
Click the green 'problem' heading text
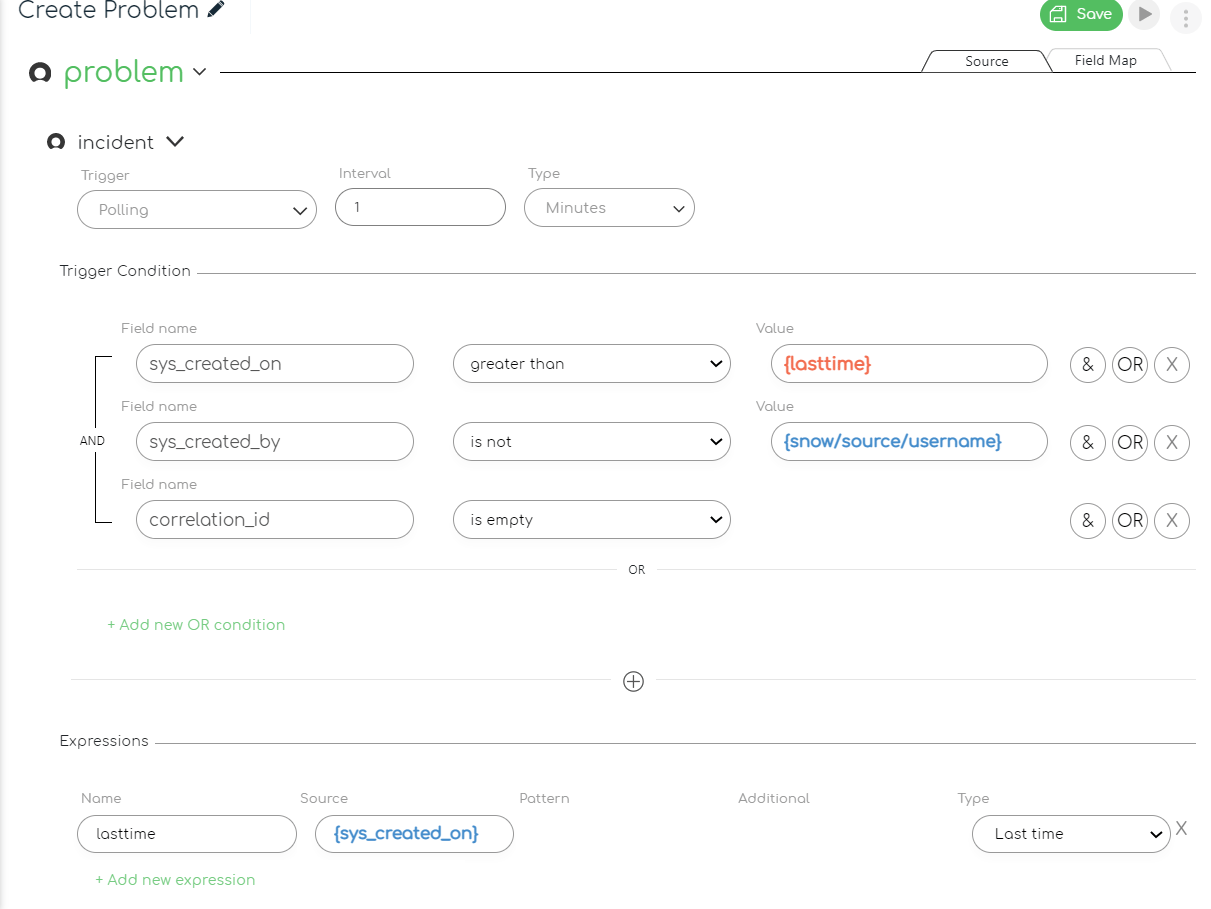(124, 72)
